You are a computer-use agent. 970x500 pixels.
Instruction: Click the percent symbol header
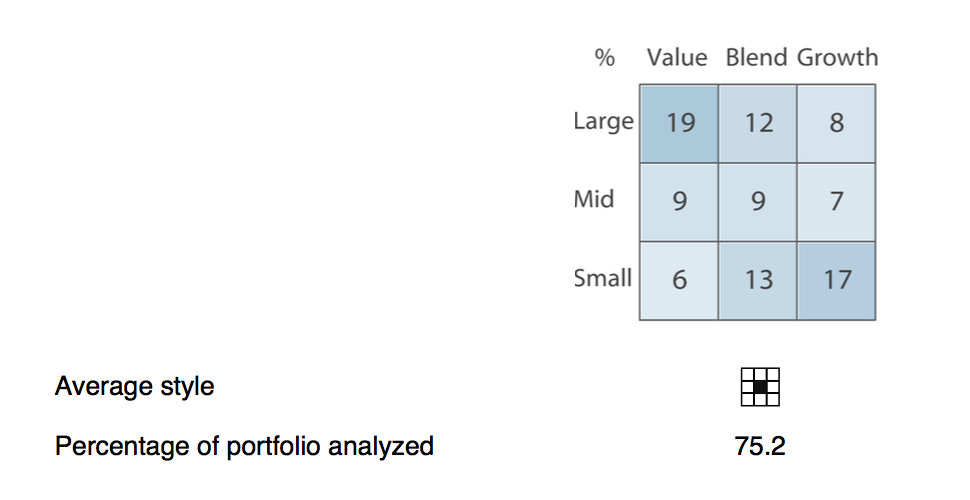click(x=604, y=58)
